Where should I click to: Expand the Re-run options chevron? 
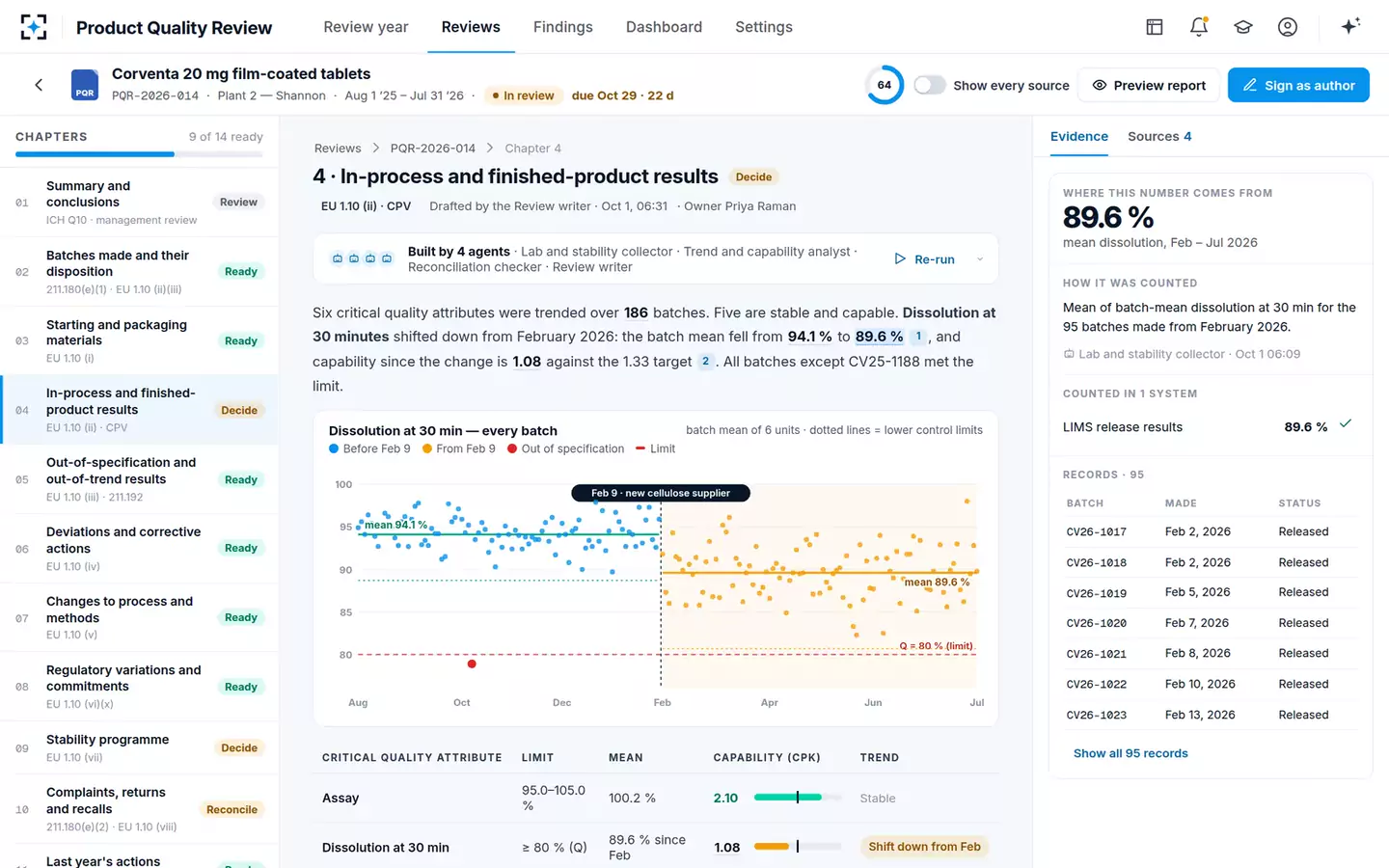point(980,259)
